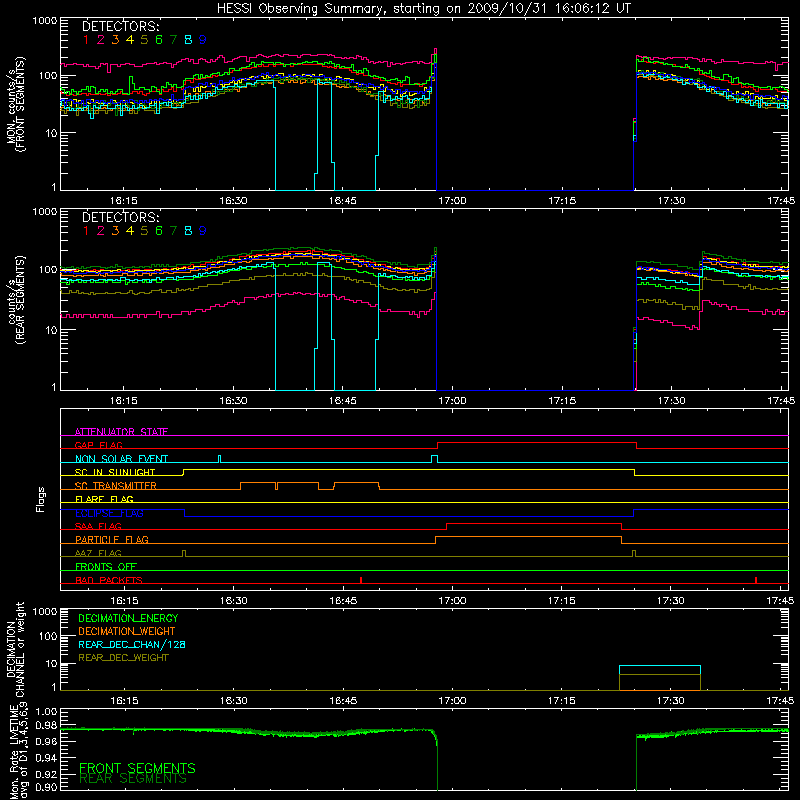Click the front segments counts/s y-axis title
The image size is (800, 800).
[x=15, y=104]
